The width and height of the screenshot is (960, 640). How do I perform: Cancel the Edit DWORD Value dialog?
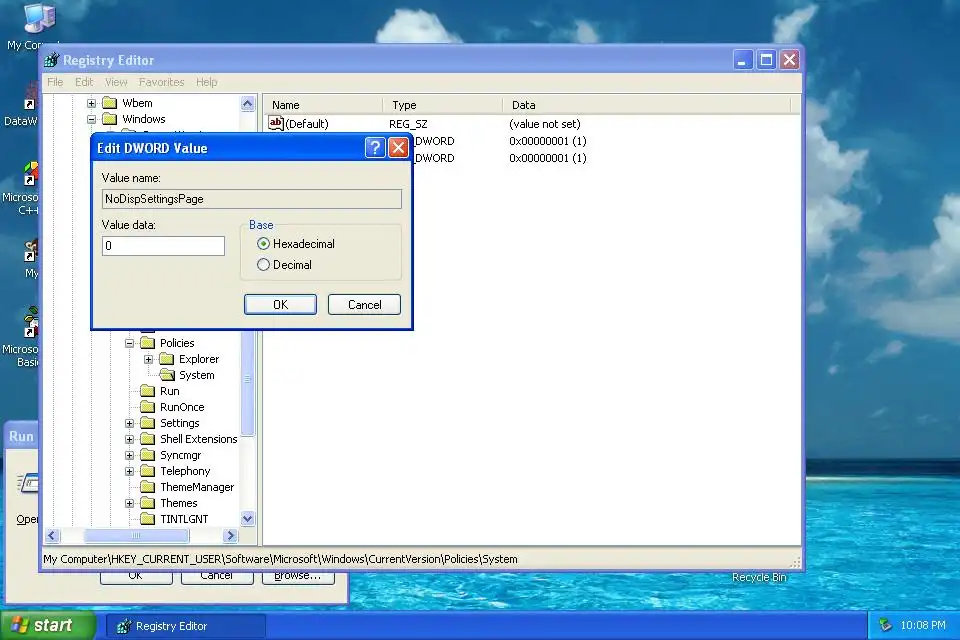click(x=364, y=304)
